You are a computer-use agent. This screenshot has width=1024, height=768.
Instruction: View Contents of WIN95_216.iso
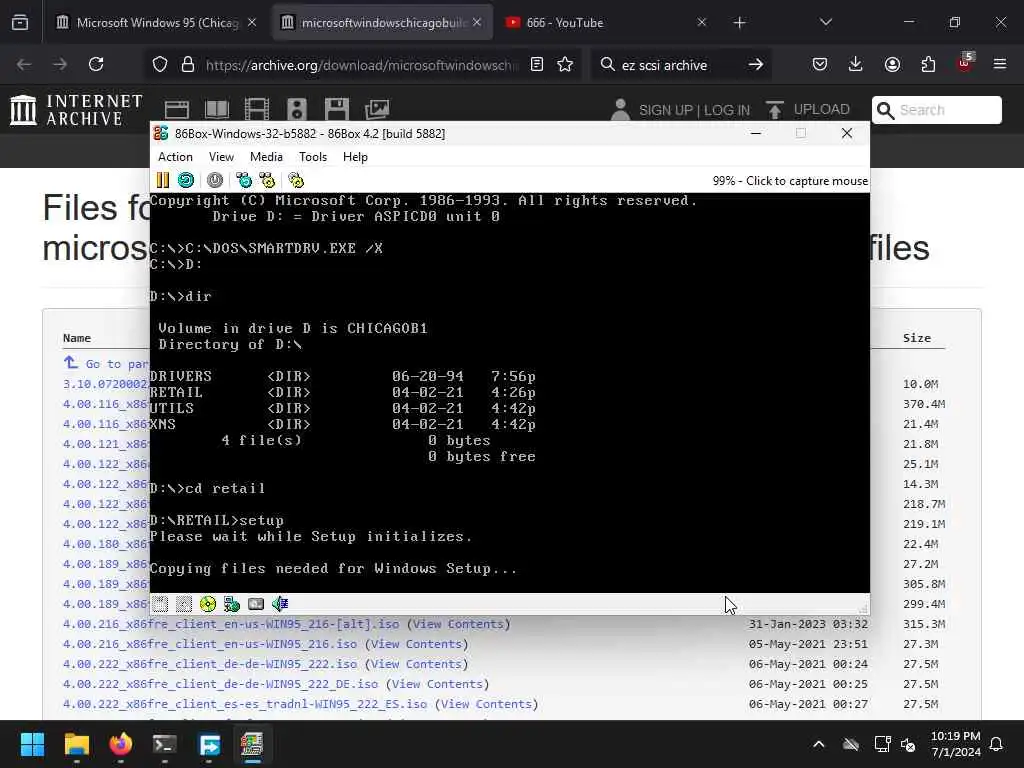click(x=416, y=644)
